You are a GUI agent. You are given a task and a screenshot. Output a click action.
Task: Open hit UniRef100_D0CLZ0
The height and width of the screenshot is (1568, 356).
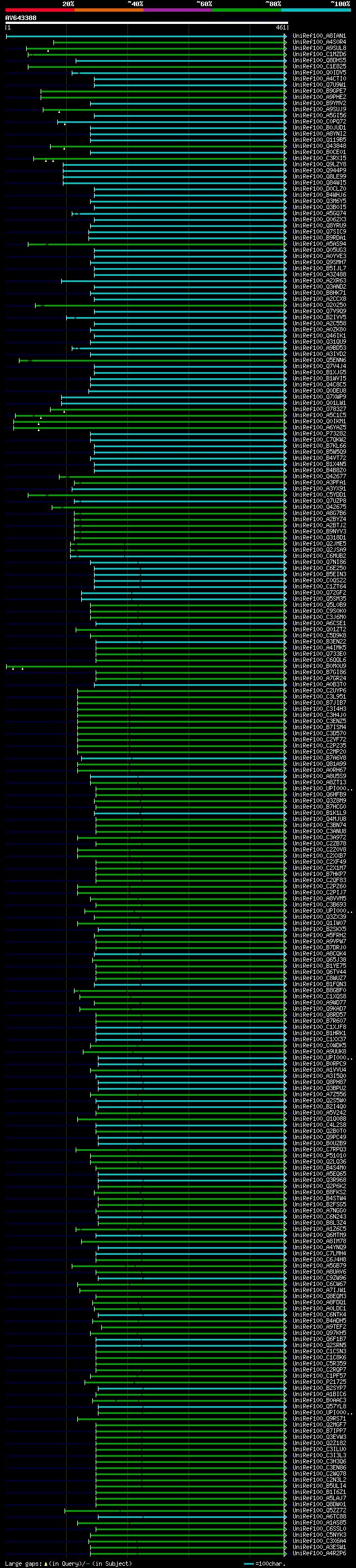point(319,189)
